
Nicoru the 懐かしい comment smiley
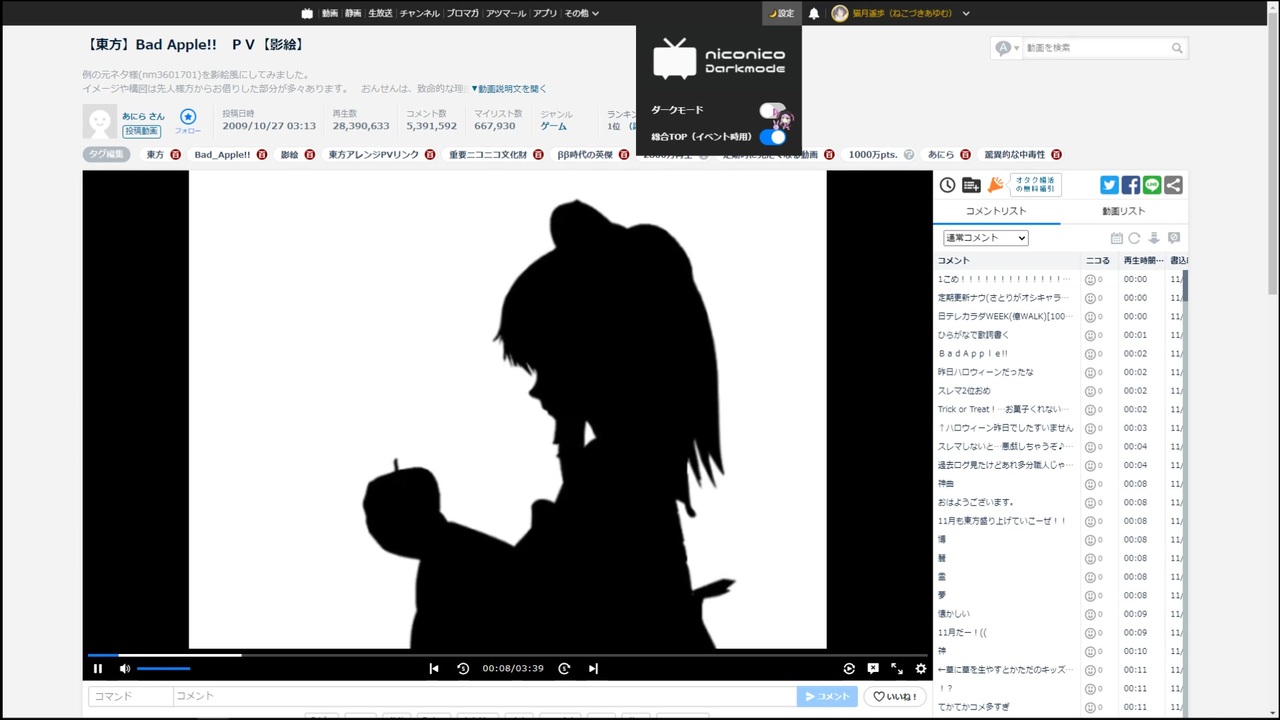tap(1090, 614)
